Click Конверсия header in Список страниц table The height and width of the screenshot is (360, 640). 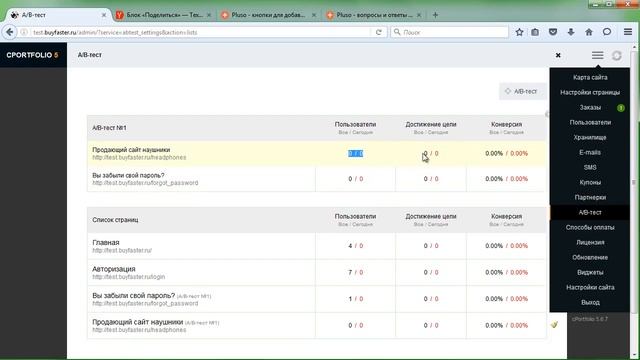pos(506,216)
